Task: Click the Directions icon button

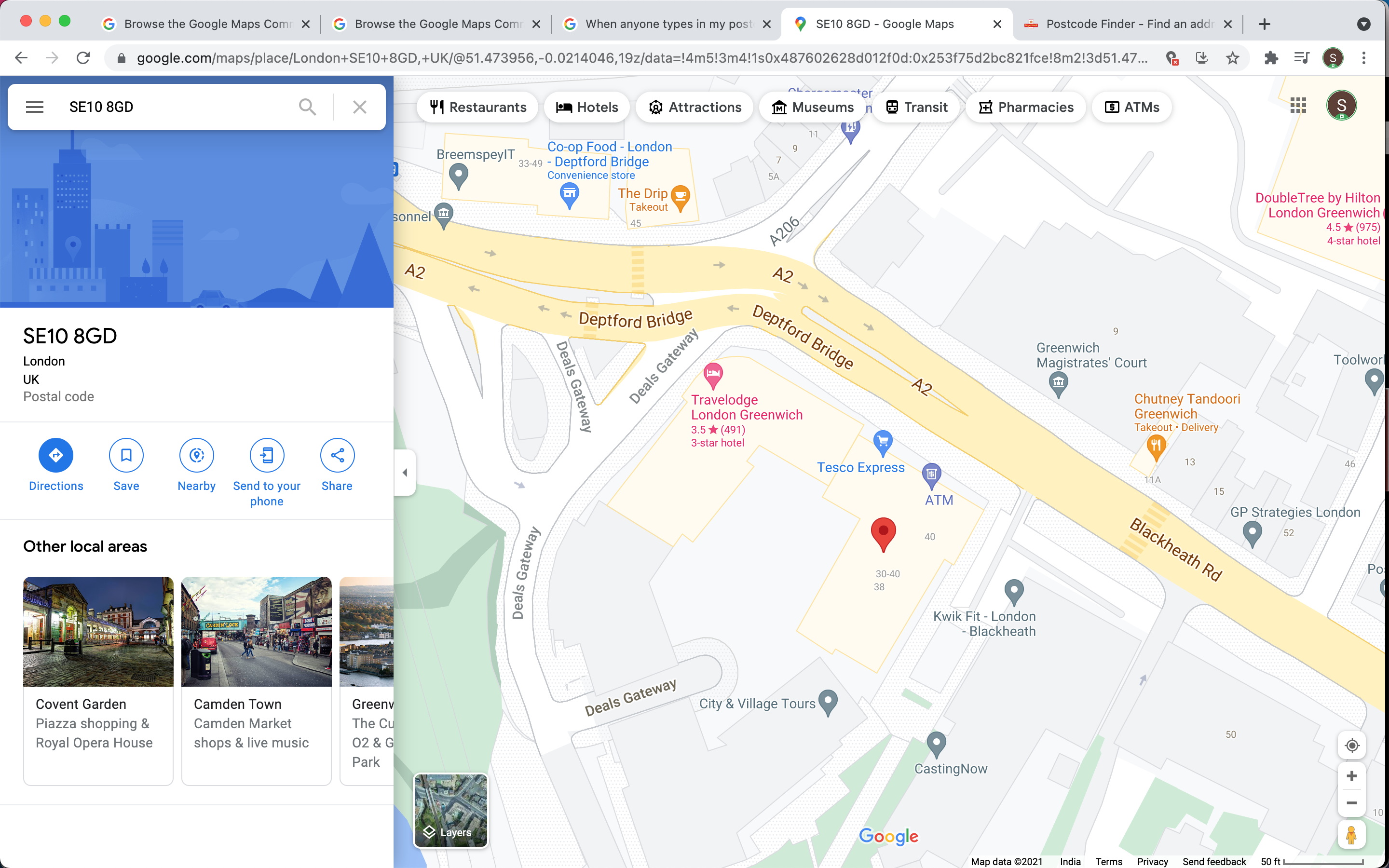Action: coord(55,455)
